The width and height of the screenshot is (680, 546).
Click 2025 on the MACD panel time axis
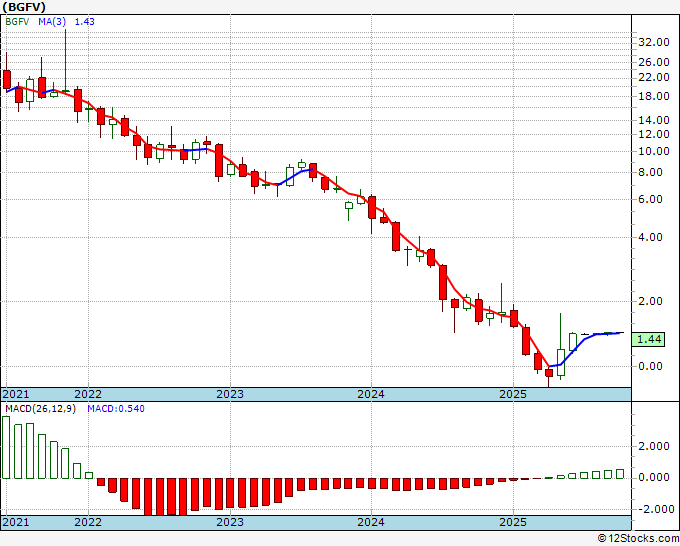513,522
